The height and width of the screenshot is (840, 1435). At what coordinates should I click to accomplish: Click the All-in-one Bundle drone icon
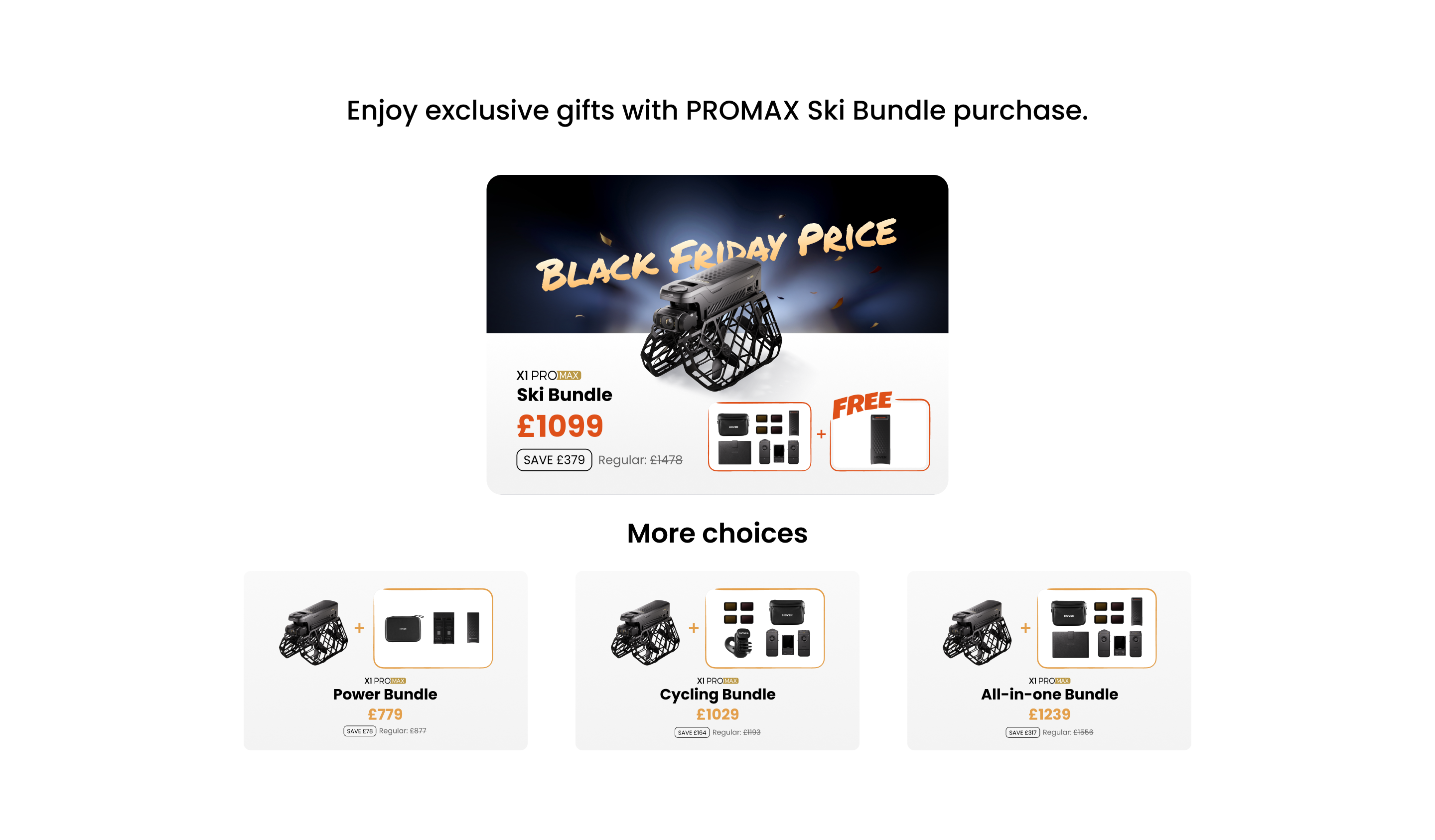(x=977, y=632)
